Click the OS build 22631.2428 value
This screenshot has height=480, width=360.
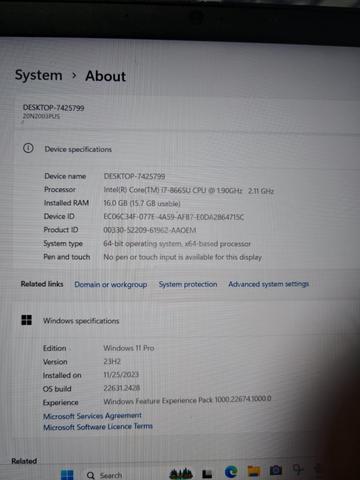coord(122,388)
